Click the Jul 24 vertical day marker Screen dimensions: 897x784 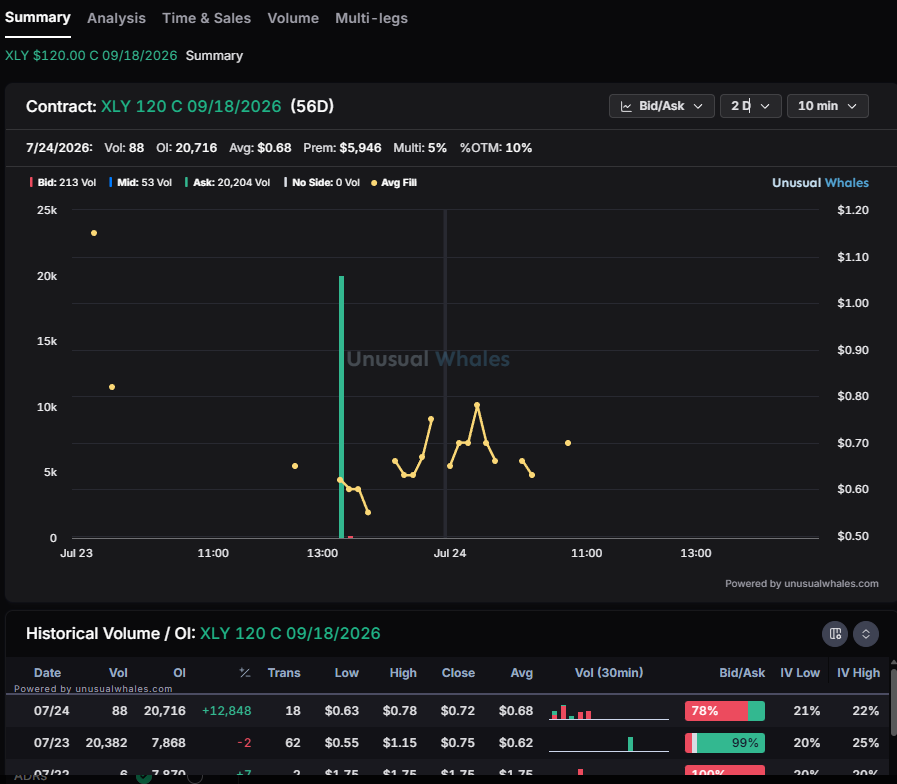(446, 374)
